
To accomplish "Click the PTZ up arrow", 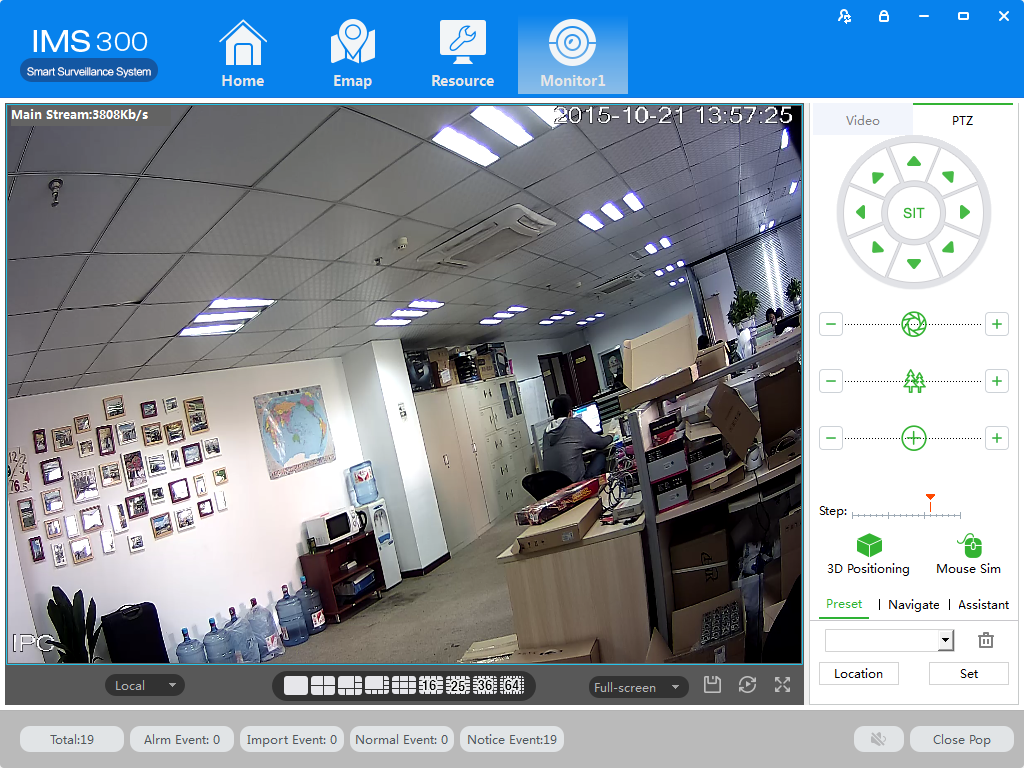I will [x=913, y=162].
